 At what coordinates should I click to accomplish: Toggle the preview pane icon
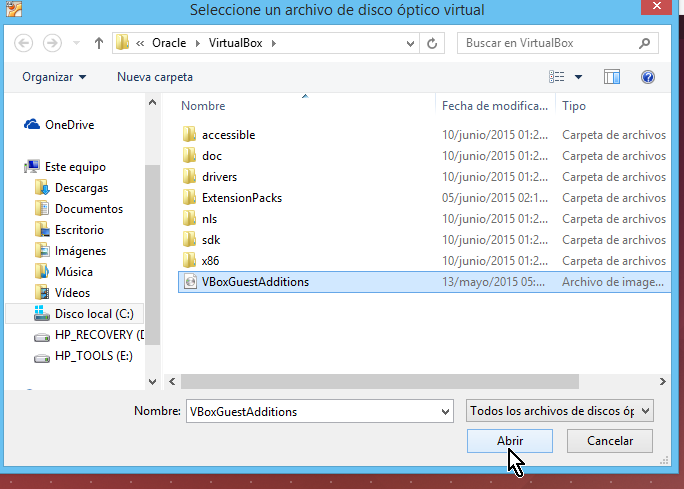pos(612,77)
